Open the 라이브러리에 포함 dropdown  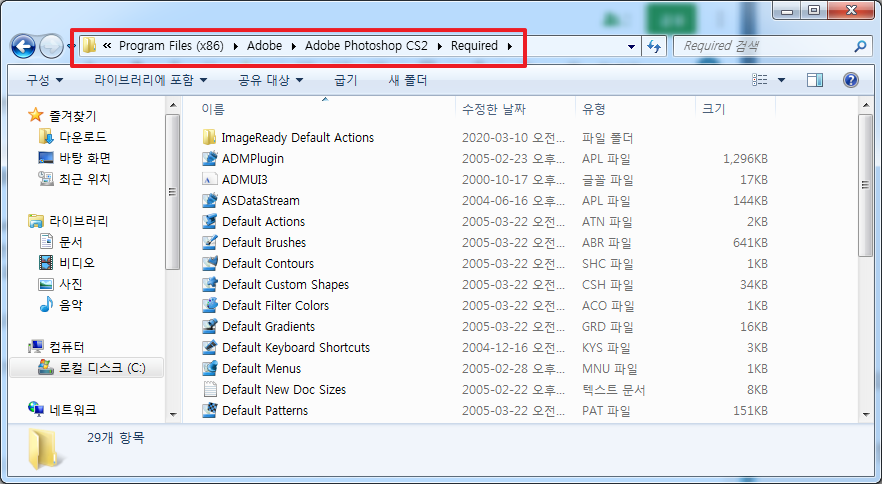coord(151,80)
